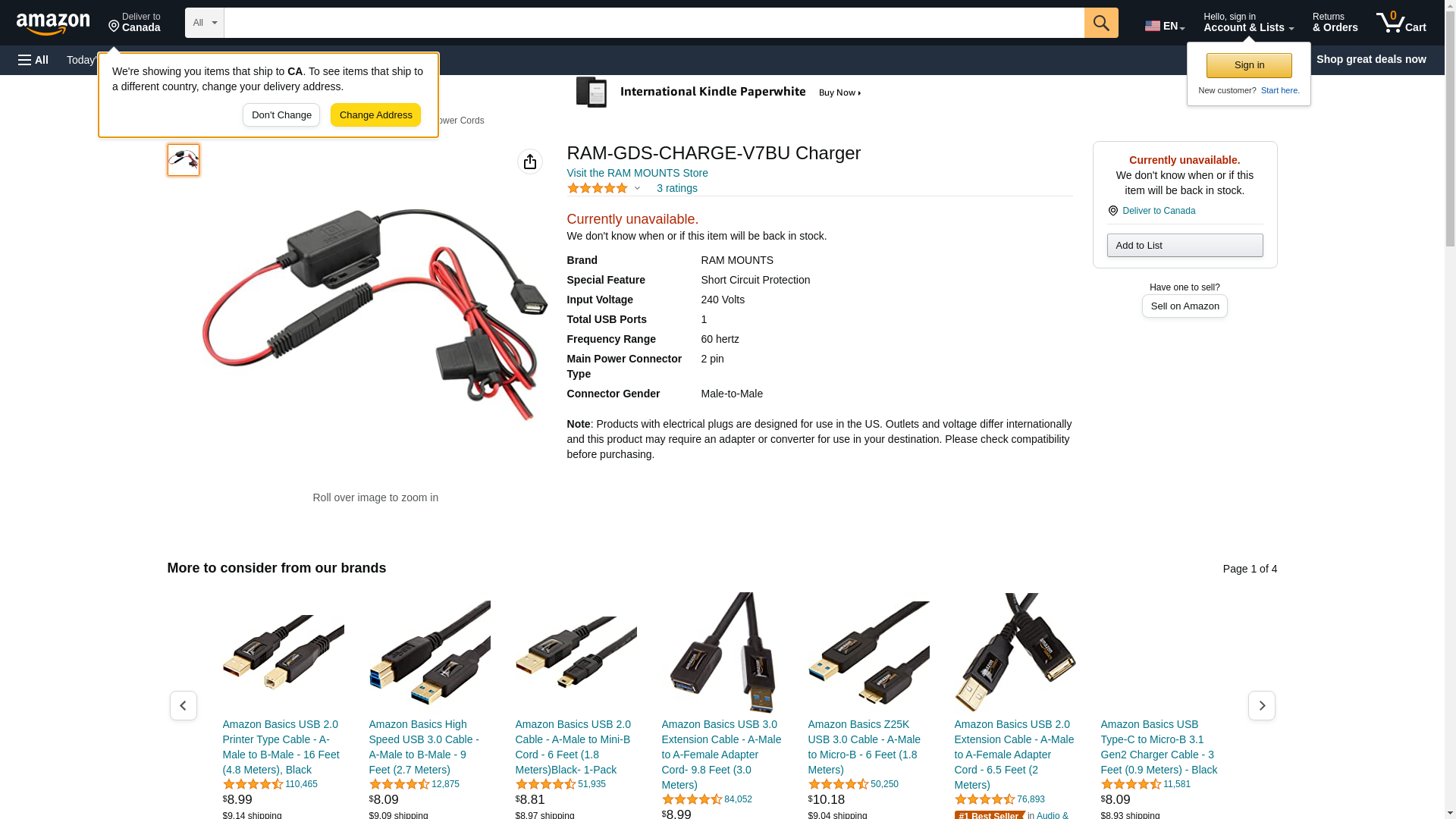The height and width of the screenshot is (819, 1456).
Task: Click the share icon on product image
Action: [x=530, y=162]
